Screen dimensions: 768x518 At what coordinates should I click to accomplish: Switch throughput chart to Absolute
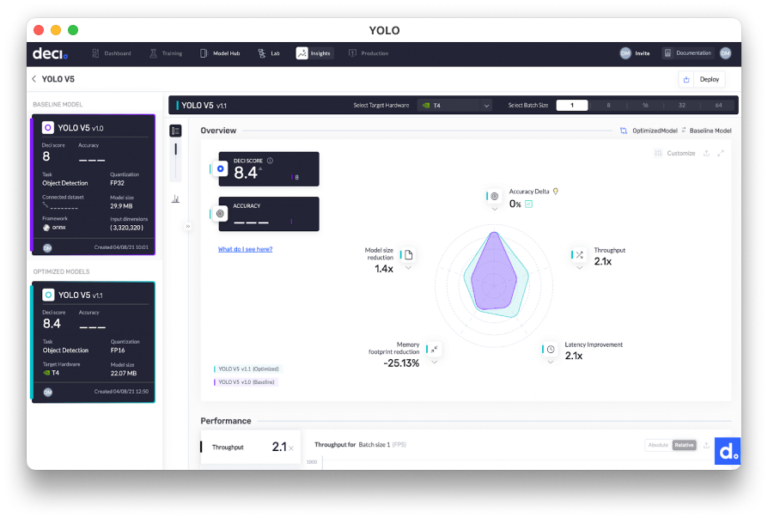(x=658, y=445)
